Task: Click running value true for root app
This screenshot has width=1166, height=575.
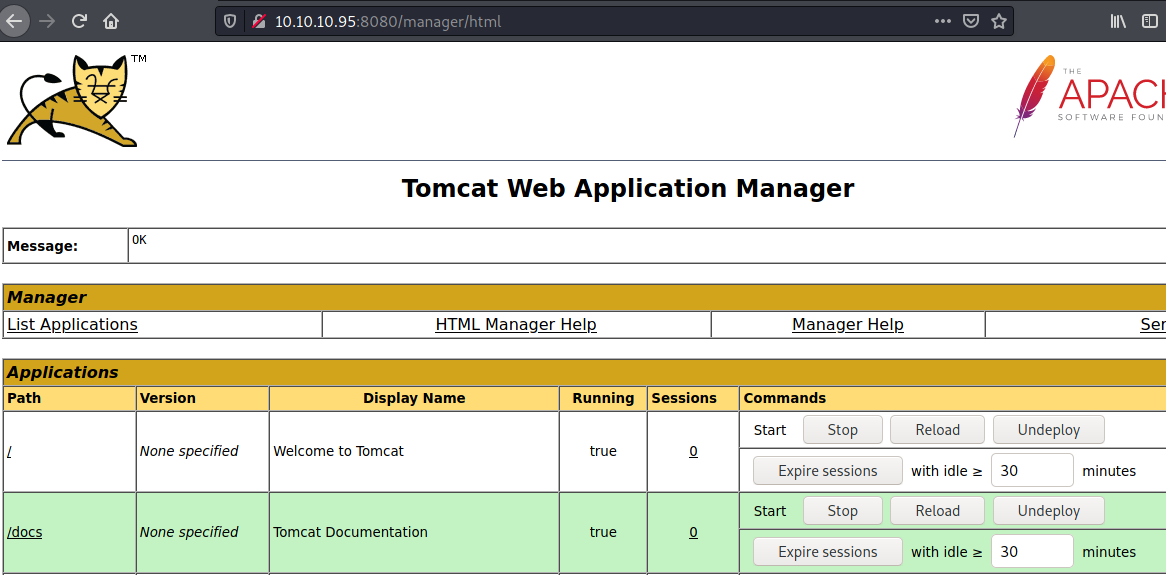Action: 603,451
